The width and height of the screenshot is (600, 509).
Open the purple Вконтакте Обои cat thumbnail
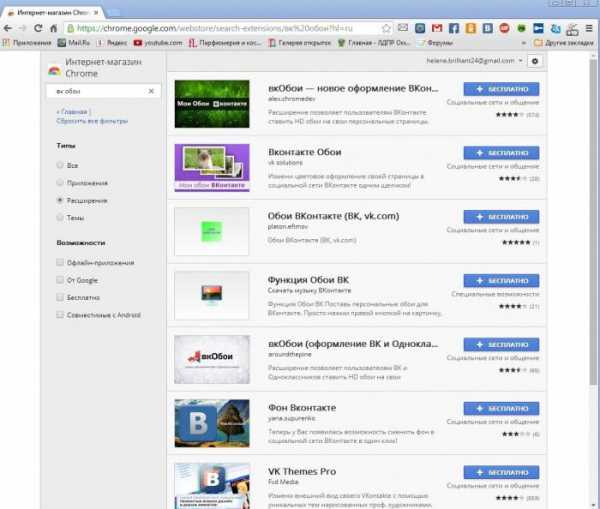212,168
